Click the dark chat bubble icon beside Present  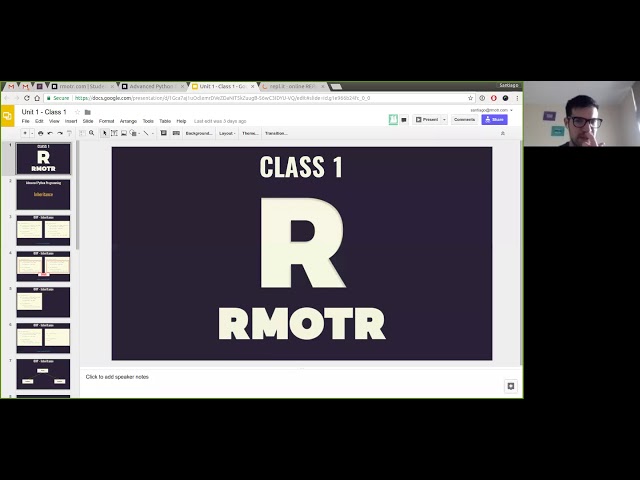point(404,120)
